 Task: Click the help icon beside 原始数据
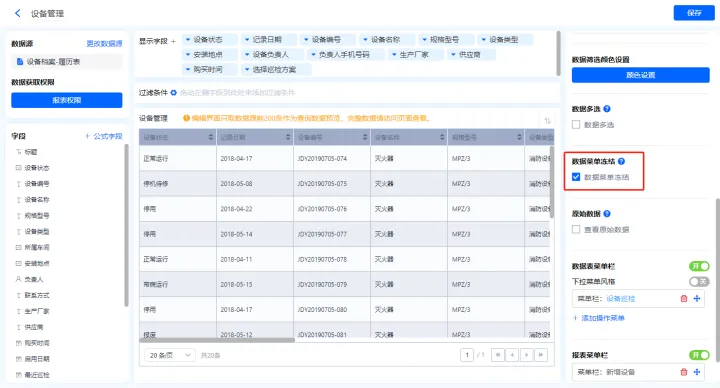(x=607, y=214)
